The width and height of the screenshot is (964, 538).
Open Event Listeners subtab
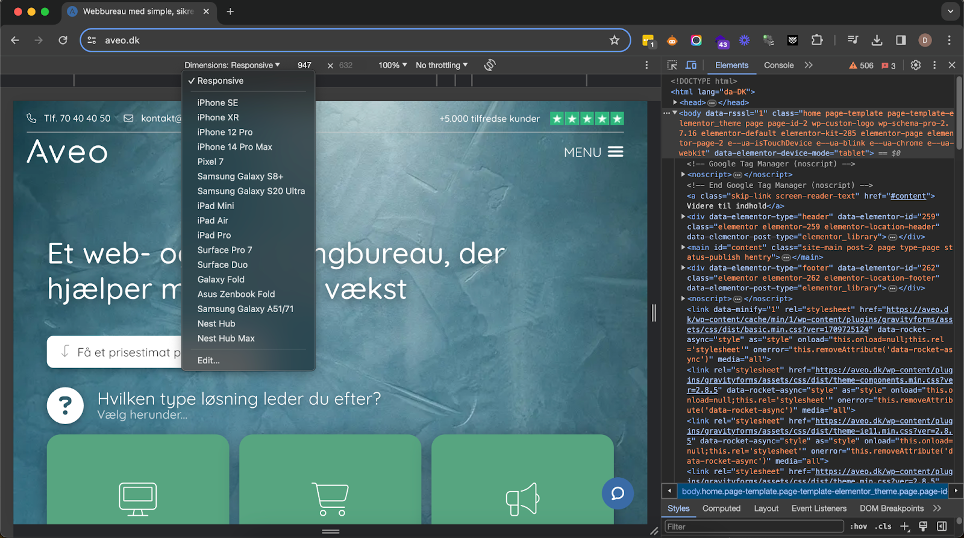pyautogui.click(x=819, y=508)
